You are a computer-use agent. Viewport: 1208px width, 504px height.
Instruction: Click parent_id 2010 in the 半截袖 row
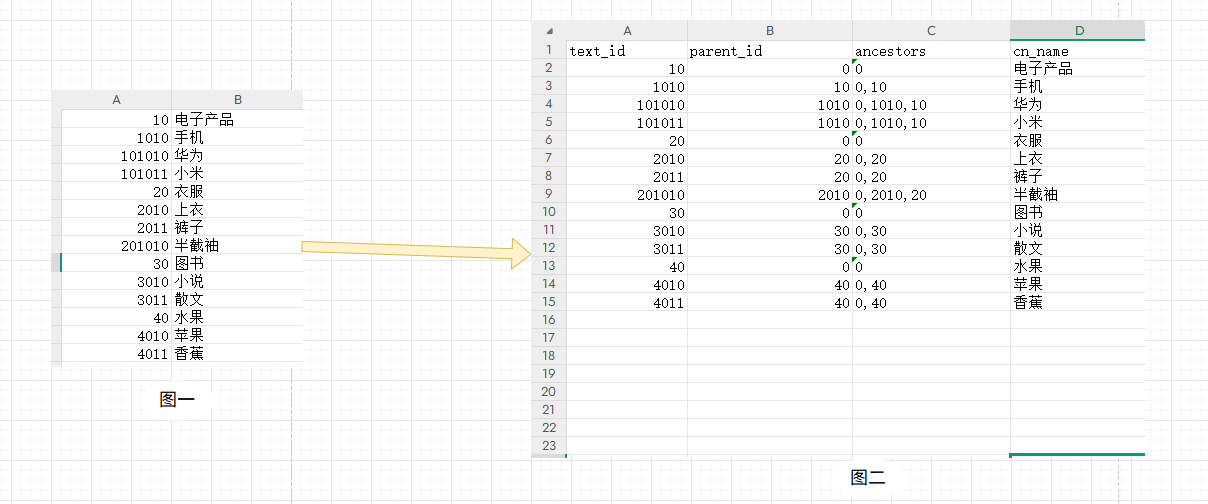click(770, 194)
